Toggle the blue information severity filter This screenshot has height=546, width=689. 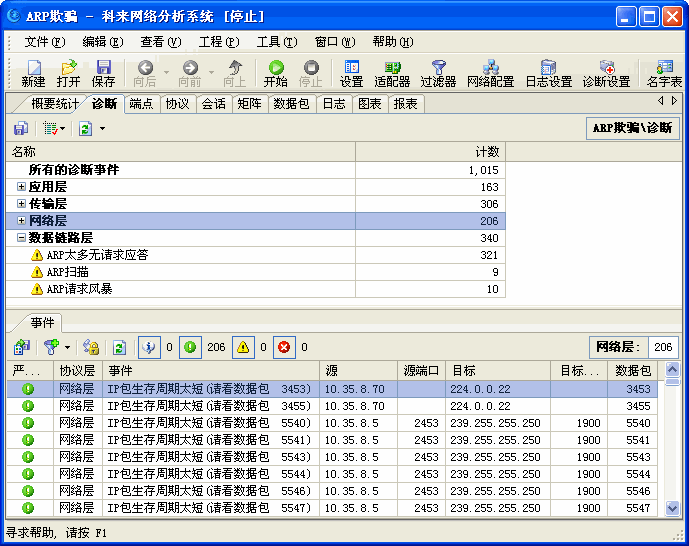(148, 348)
